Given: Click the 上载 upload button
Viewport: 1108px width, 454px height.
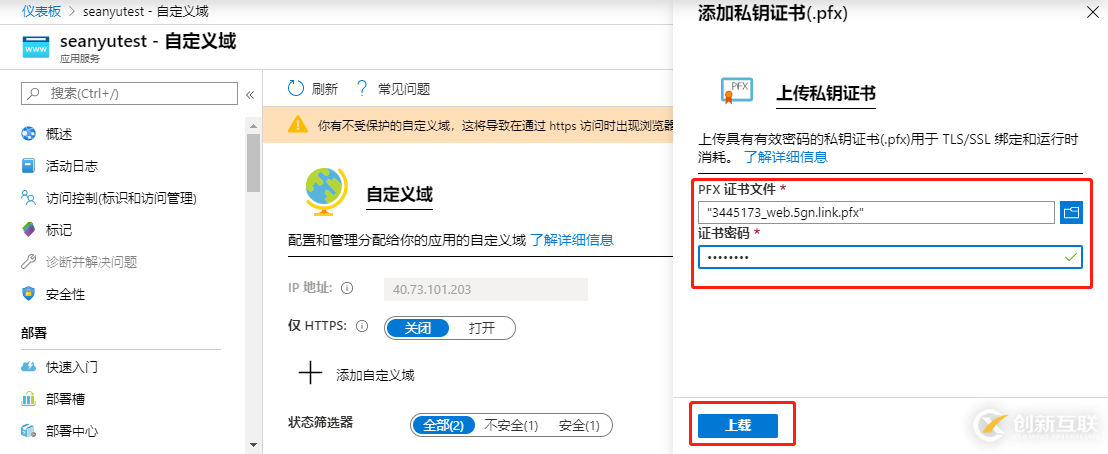Looking at the screenshot, I should [x=738, y=426].
